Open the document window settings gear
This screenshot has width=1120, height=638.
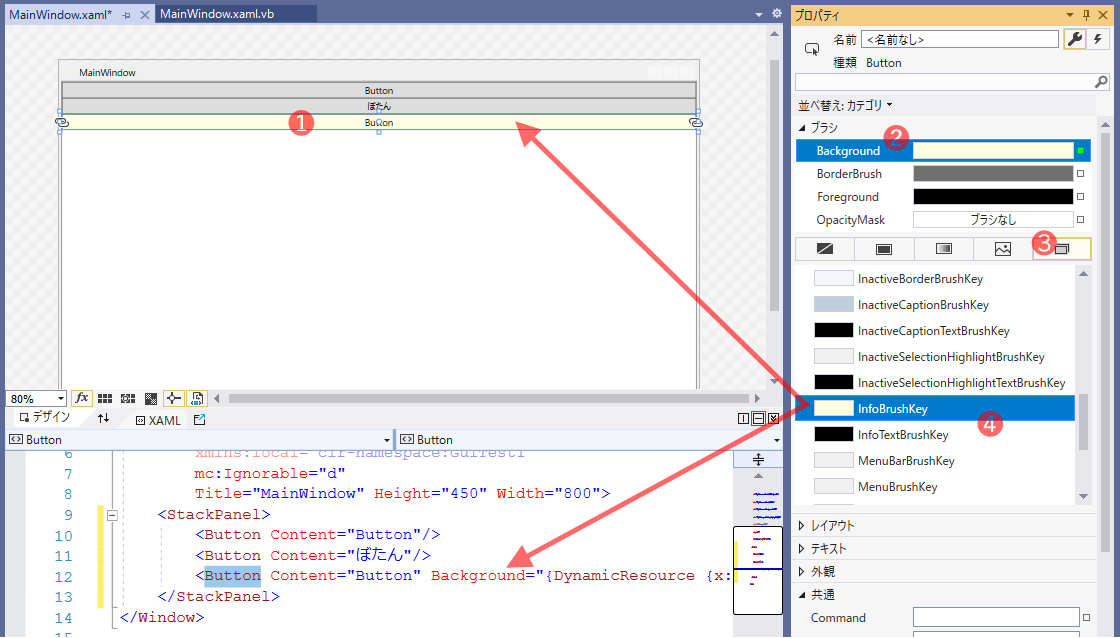(777, 14)
